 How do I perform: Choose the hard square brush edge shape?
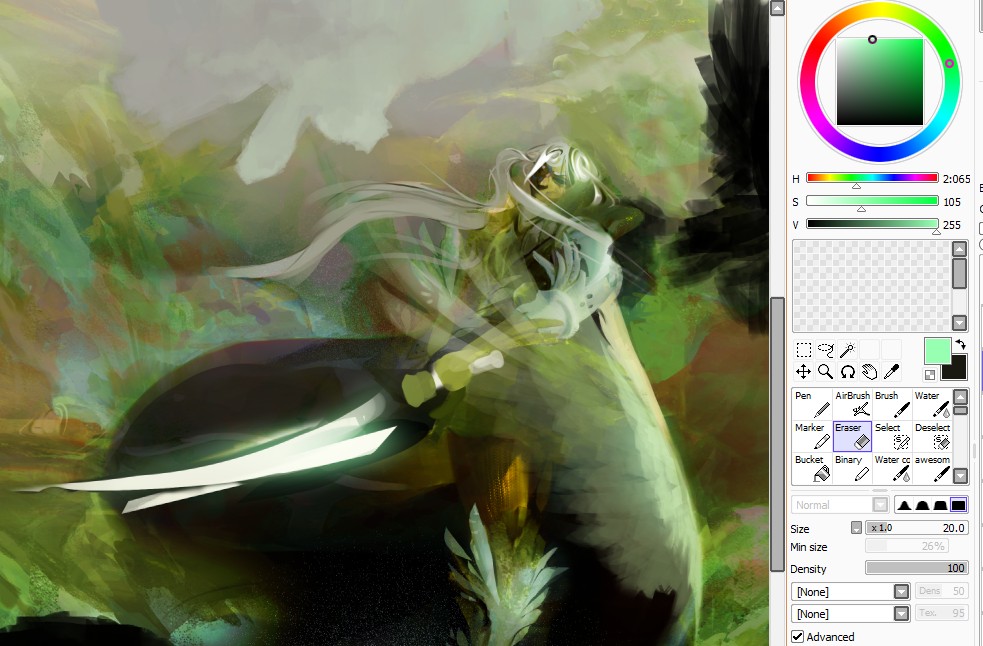click(959, 505)
